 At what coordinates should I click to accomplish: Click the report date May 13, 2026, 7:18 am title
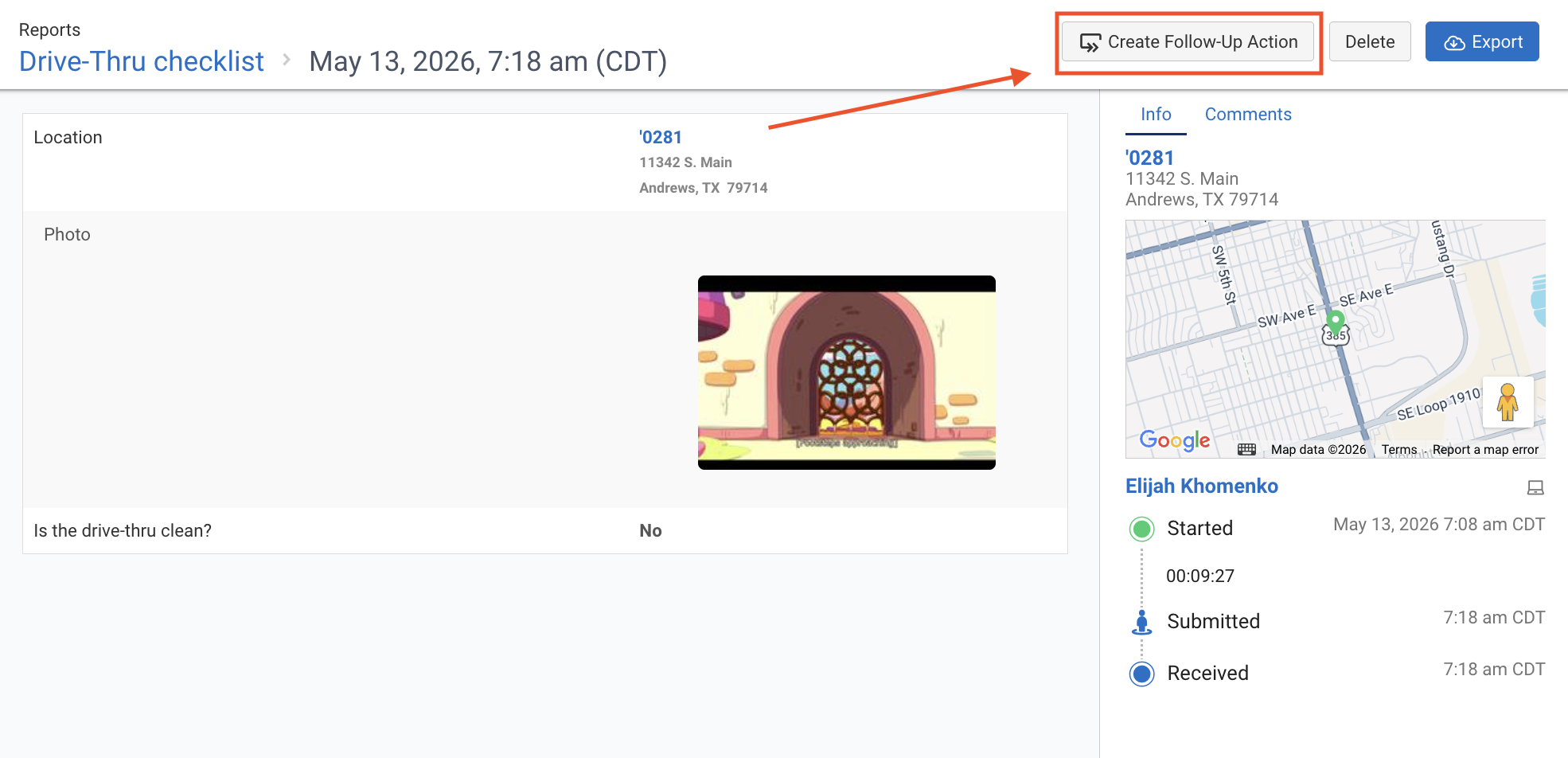click(488, 61)
